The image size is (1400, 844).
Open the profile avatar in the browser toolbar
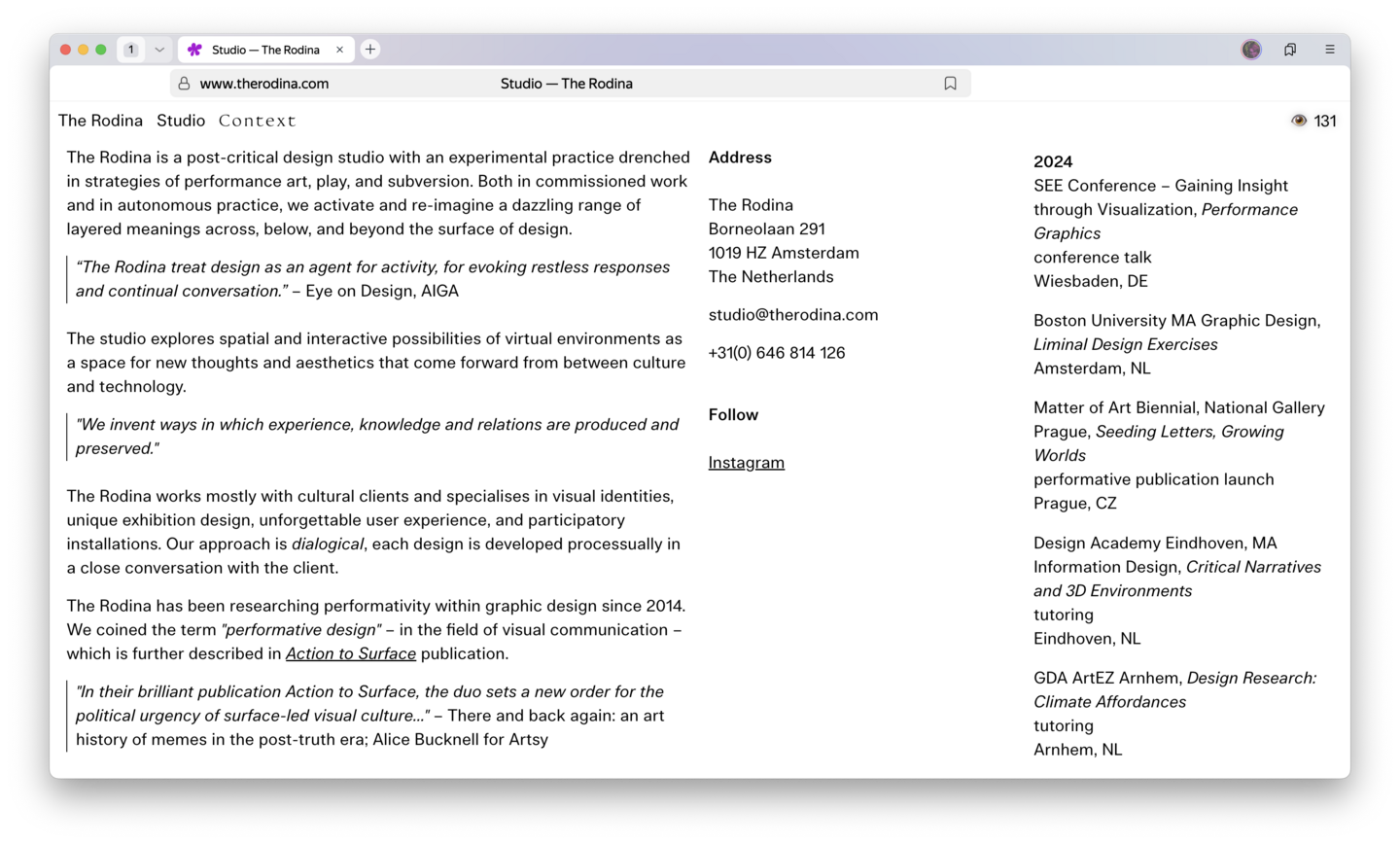[x=1251, y=50]
